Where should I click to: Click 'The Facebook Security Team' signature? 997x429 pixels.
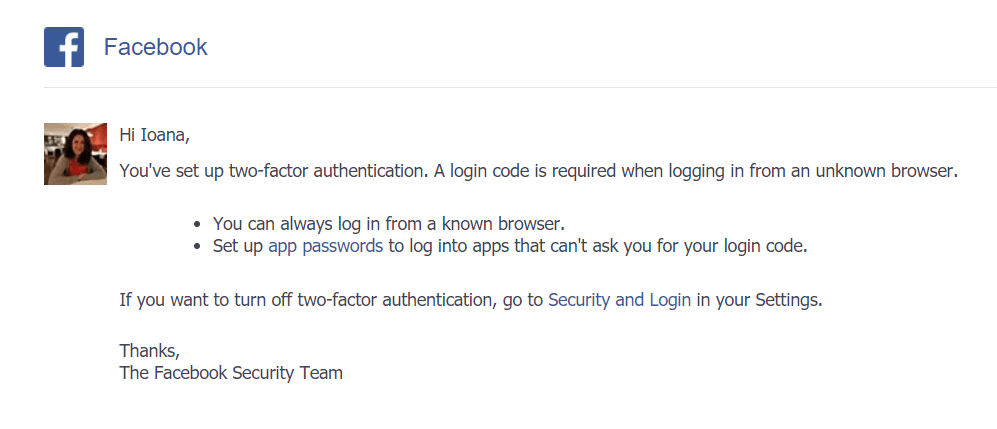tap(231, 372)
